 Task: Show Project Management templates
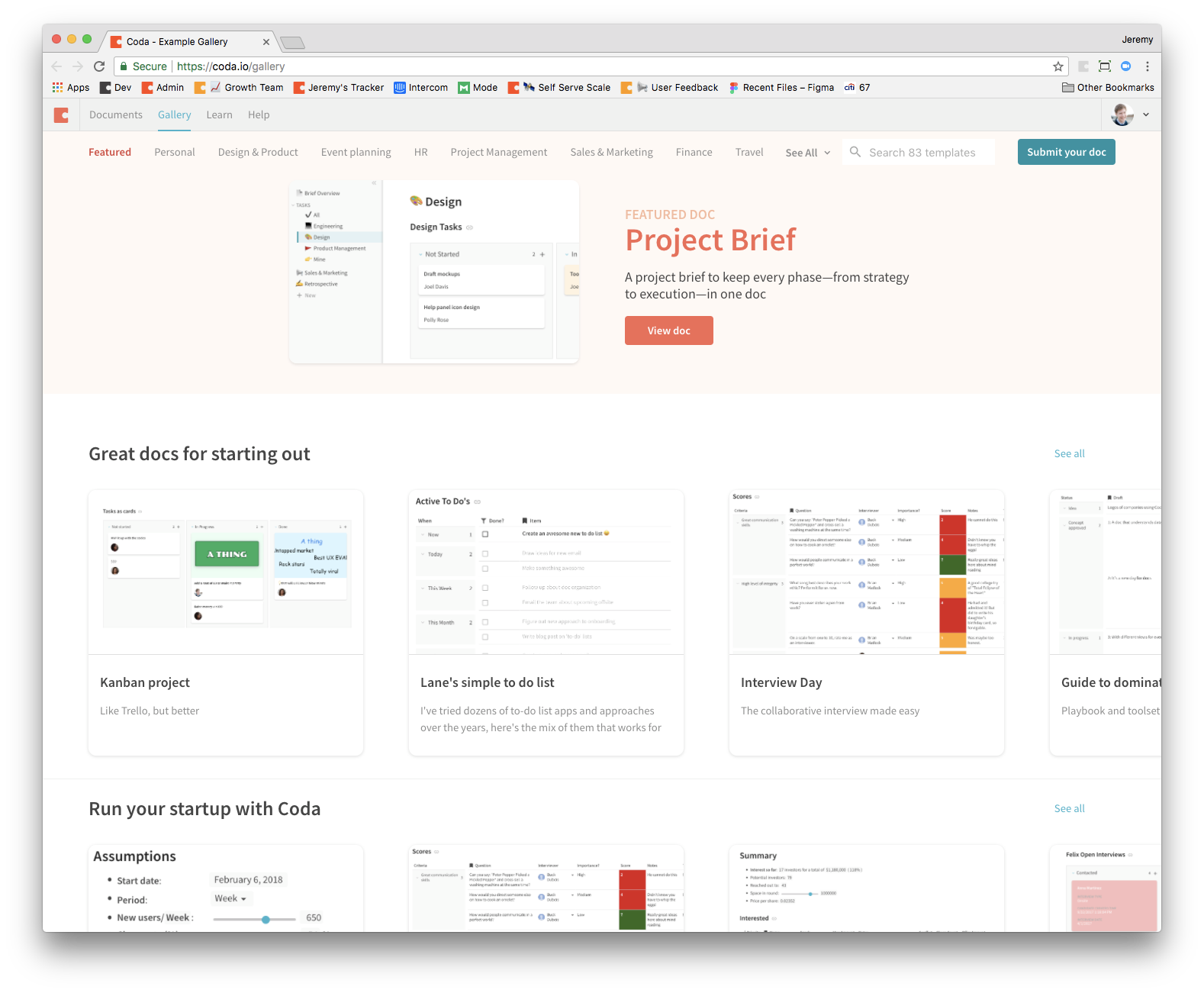tap(499, 153)
